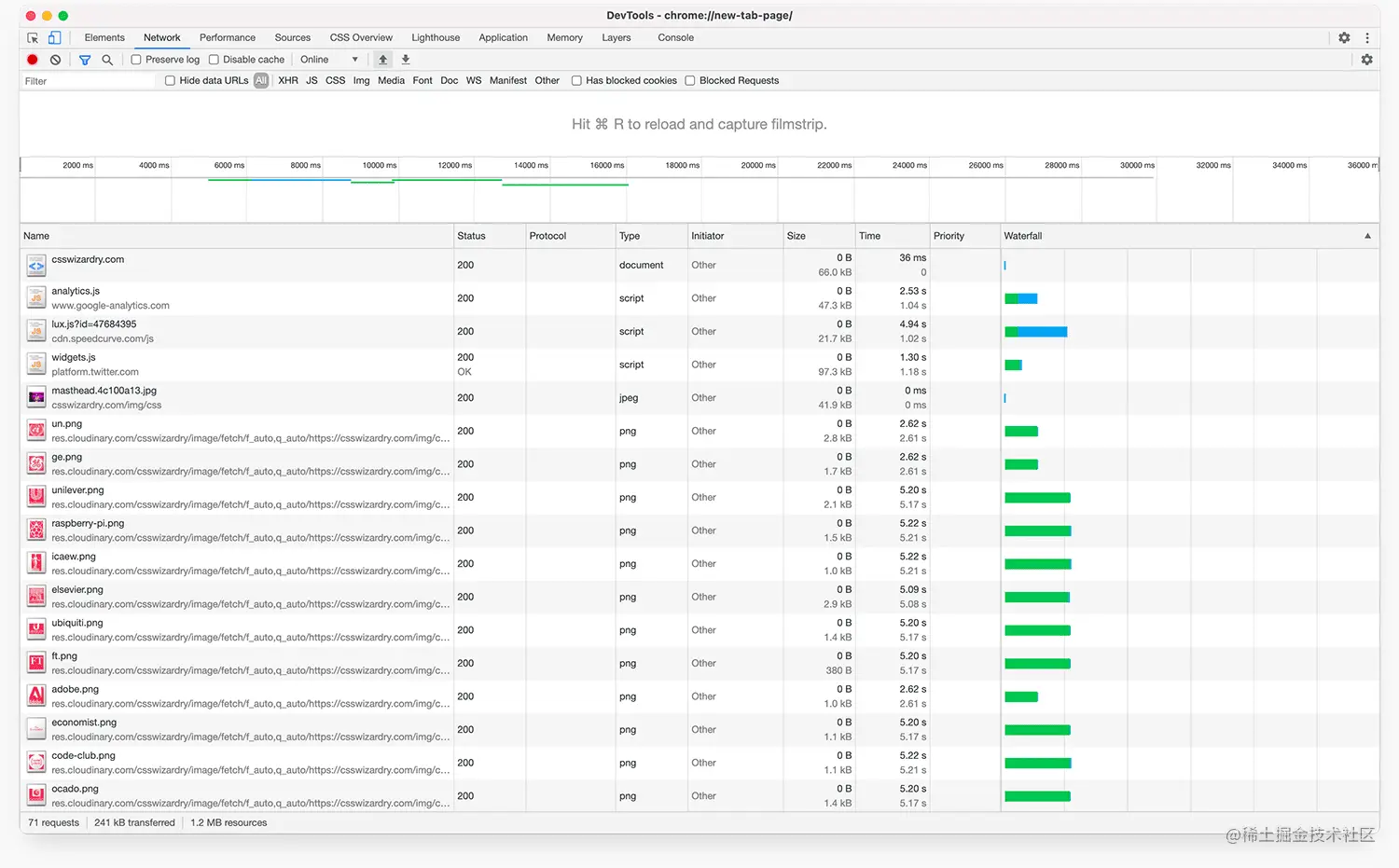1399x868 pixels.
Task: Click the network Filter text field
Action: pyautogui.click(x=89, y=81)
